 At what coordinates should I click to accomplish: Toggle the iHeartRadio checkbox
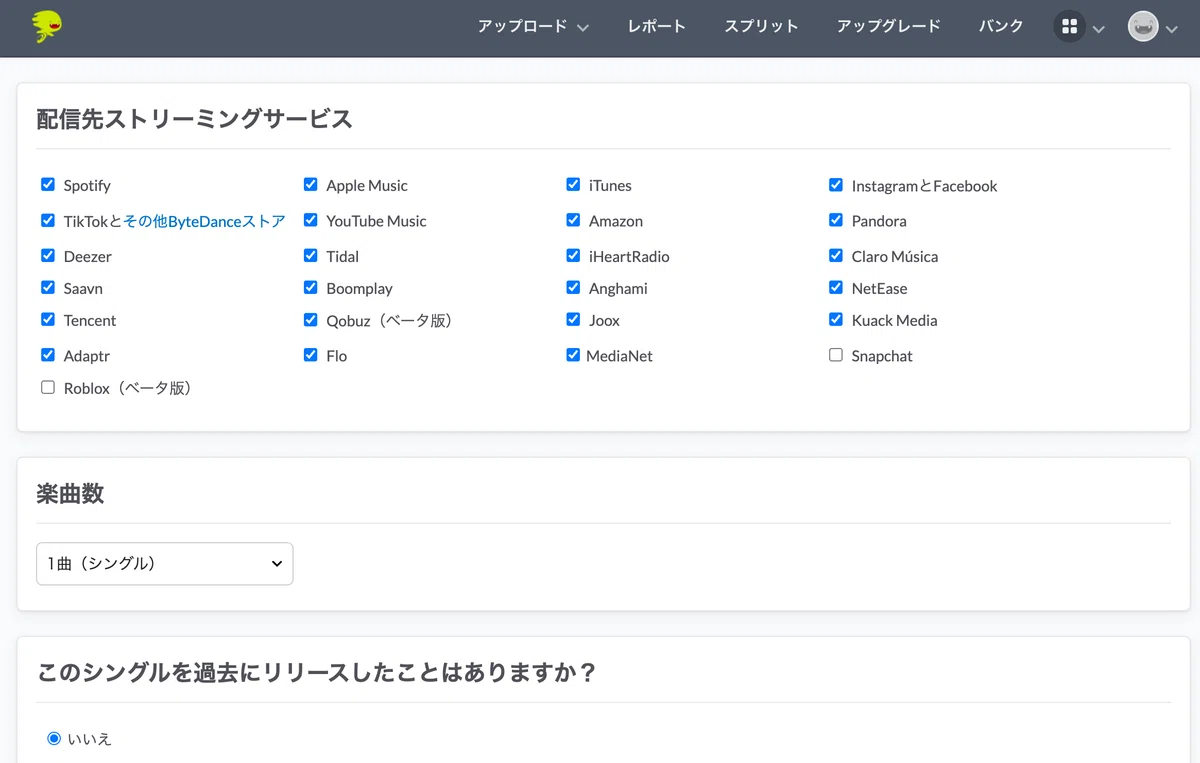click(573, 255)
